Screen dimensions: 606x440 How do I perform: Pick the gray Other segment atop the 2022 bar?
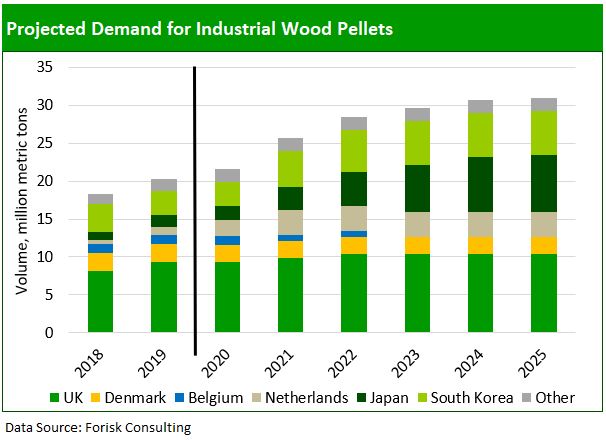pos(354,124)
